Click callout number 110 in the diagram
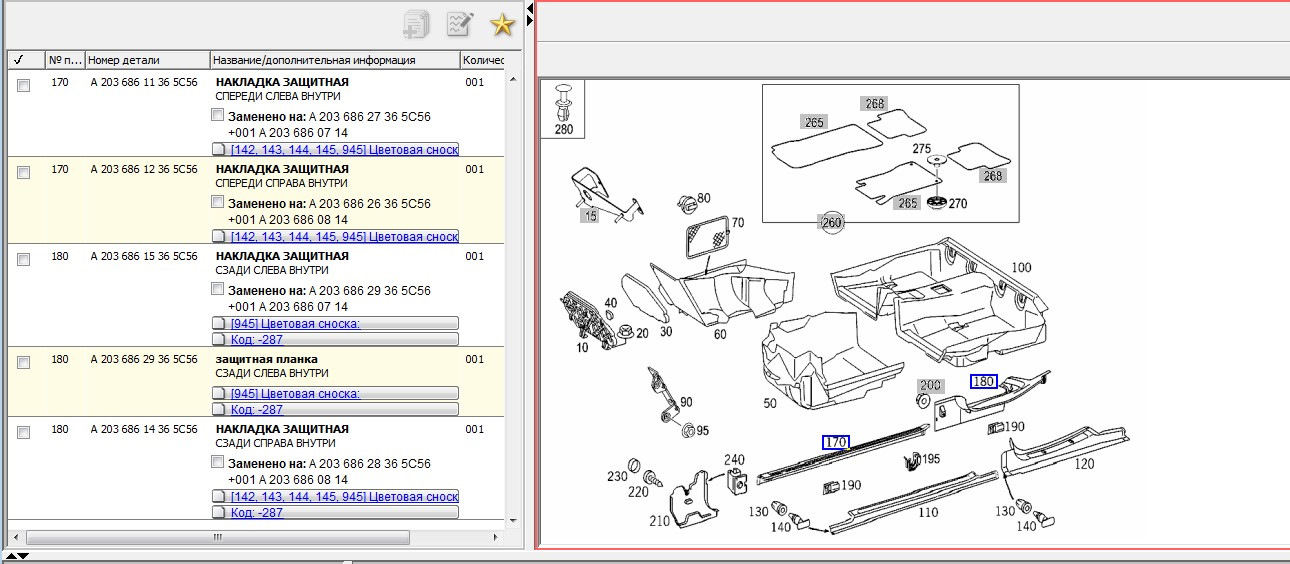 pos(927,512)
